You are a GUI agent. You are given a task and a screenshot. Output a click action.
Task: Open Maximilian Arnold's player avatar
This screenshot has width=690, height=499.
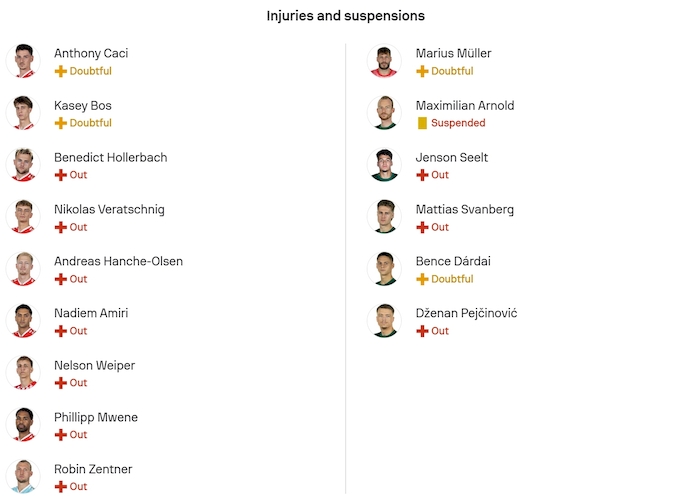click(x=384, y=113)
